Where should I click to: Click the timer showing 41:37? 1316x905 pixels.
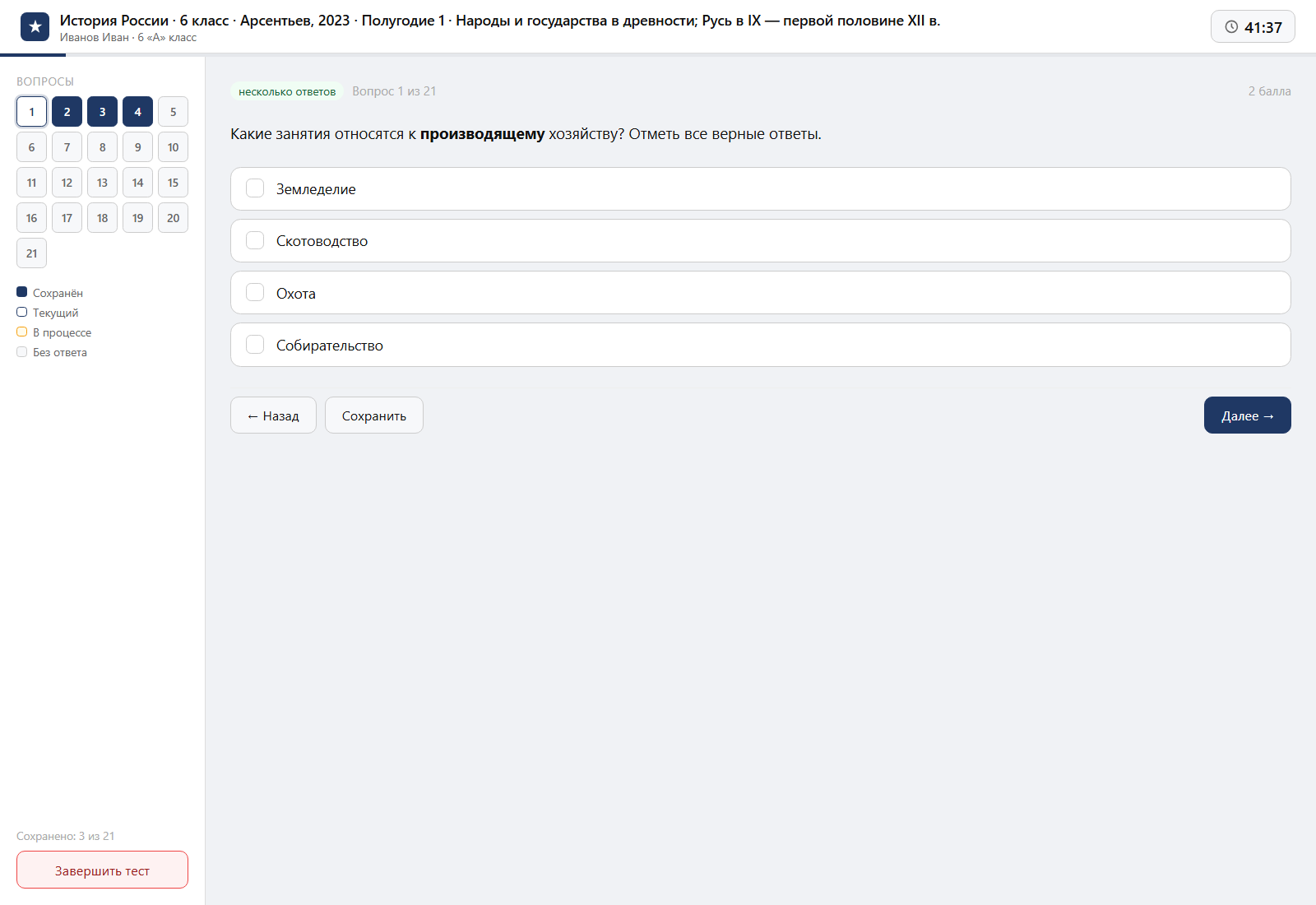[x=1253, y=26]
